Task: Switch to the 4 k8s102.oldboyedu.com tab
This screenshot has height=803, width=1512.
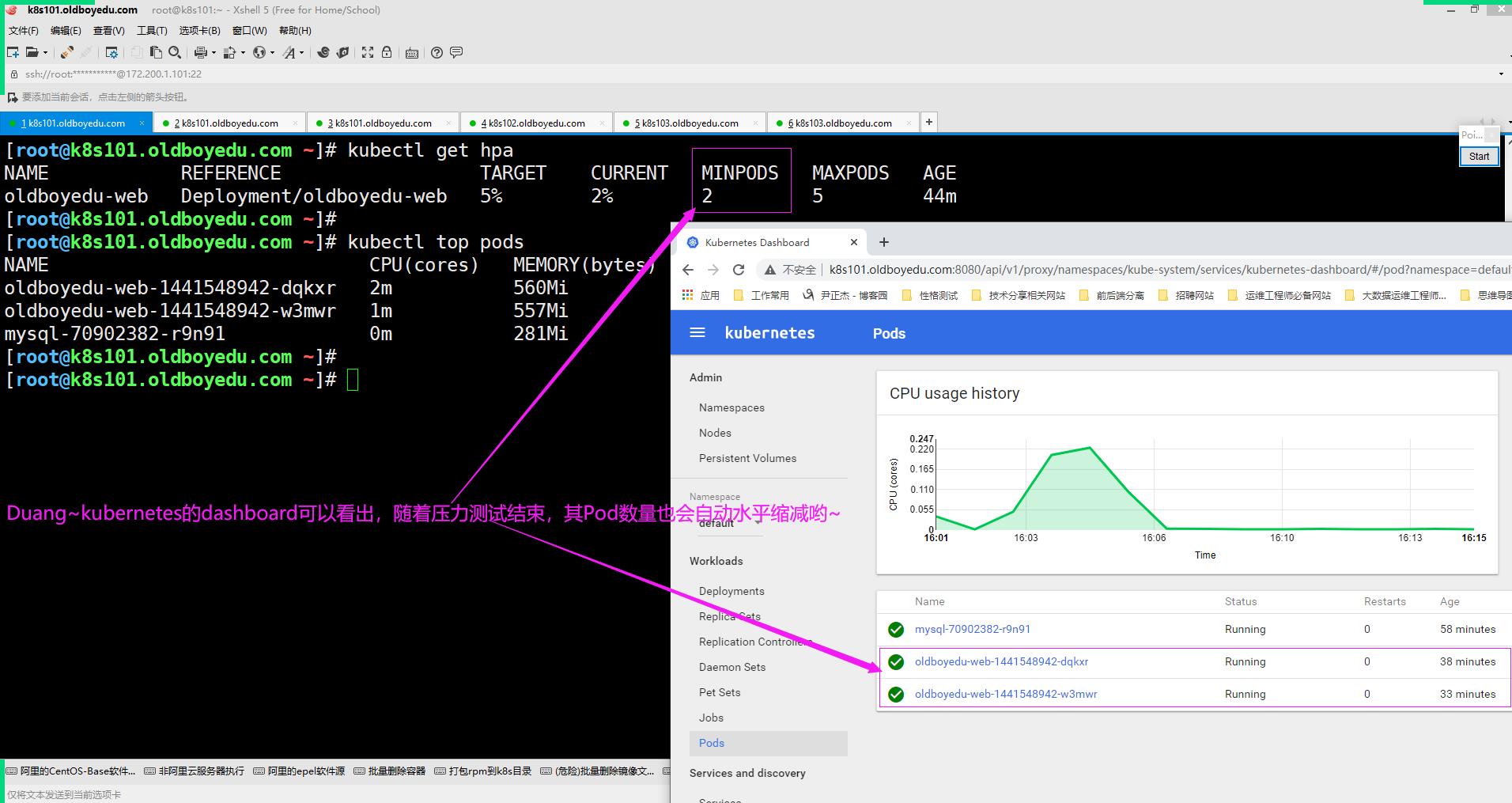Action: (536, 123)
